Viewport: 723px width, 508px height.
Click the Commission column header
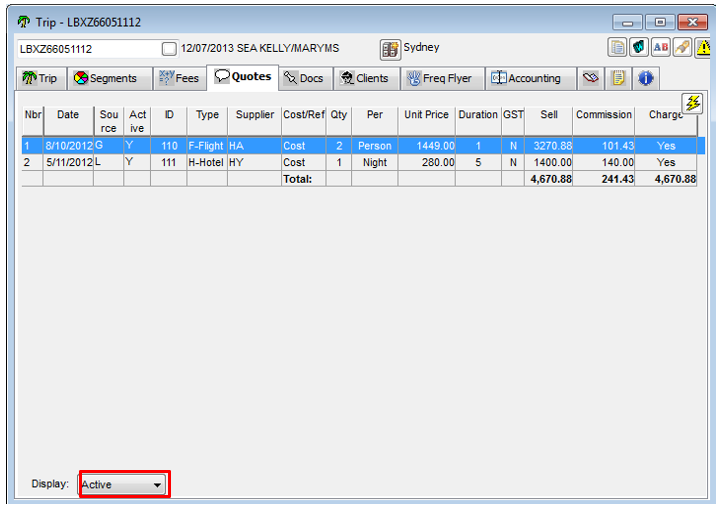tap(604, 121)
